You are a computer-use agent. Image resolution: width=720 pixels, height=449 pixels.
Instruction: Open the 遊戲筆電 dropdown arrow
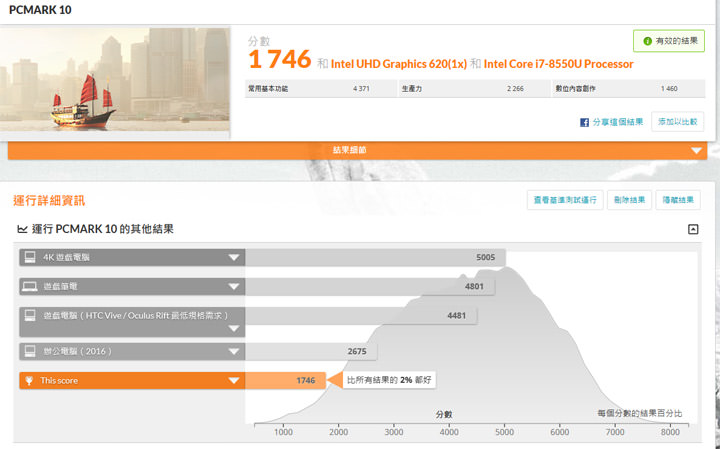pos(234,286)
